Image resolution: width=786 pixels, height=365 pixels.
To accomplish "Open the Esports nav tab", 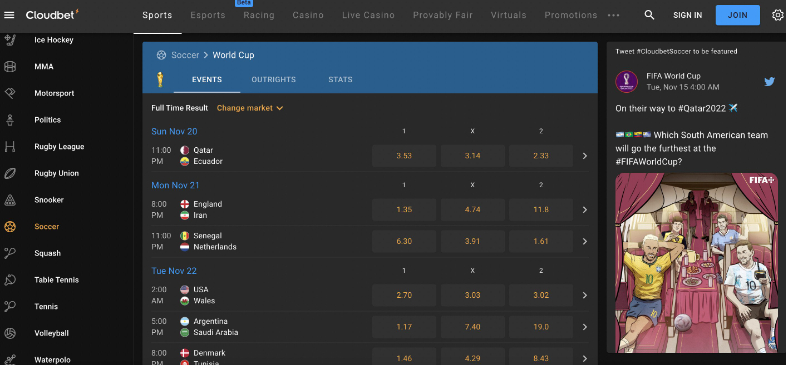I will click(208, 15).
